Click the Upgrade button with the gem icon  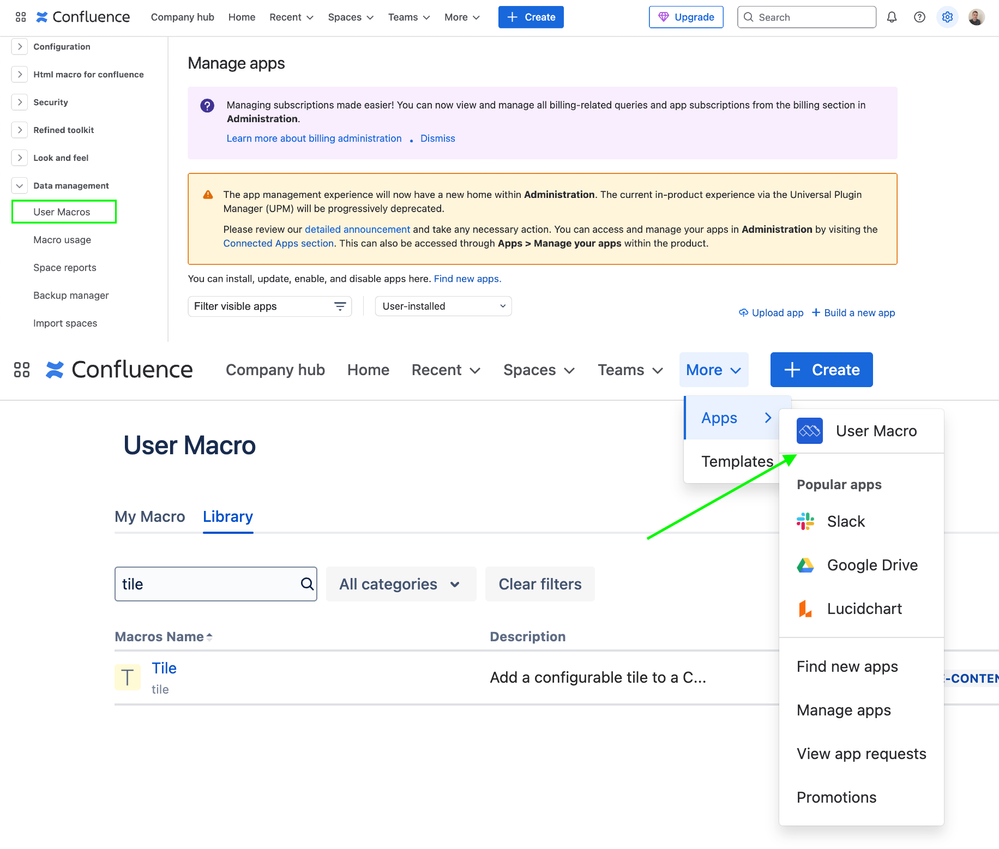pos(686,17)
